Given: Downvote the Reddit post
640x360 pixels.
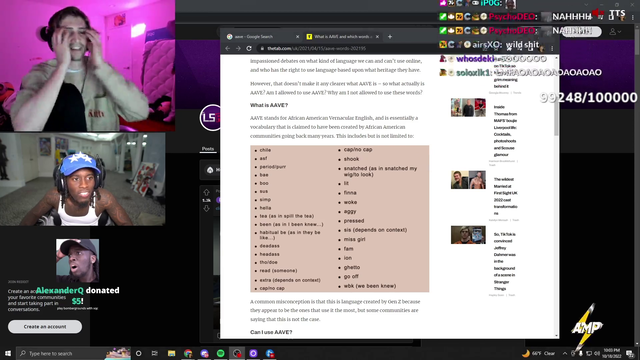Looking at the screenshot, I should click(207, 209).
